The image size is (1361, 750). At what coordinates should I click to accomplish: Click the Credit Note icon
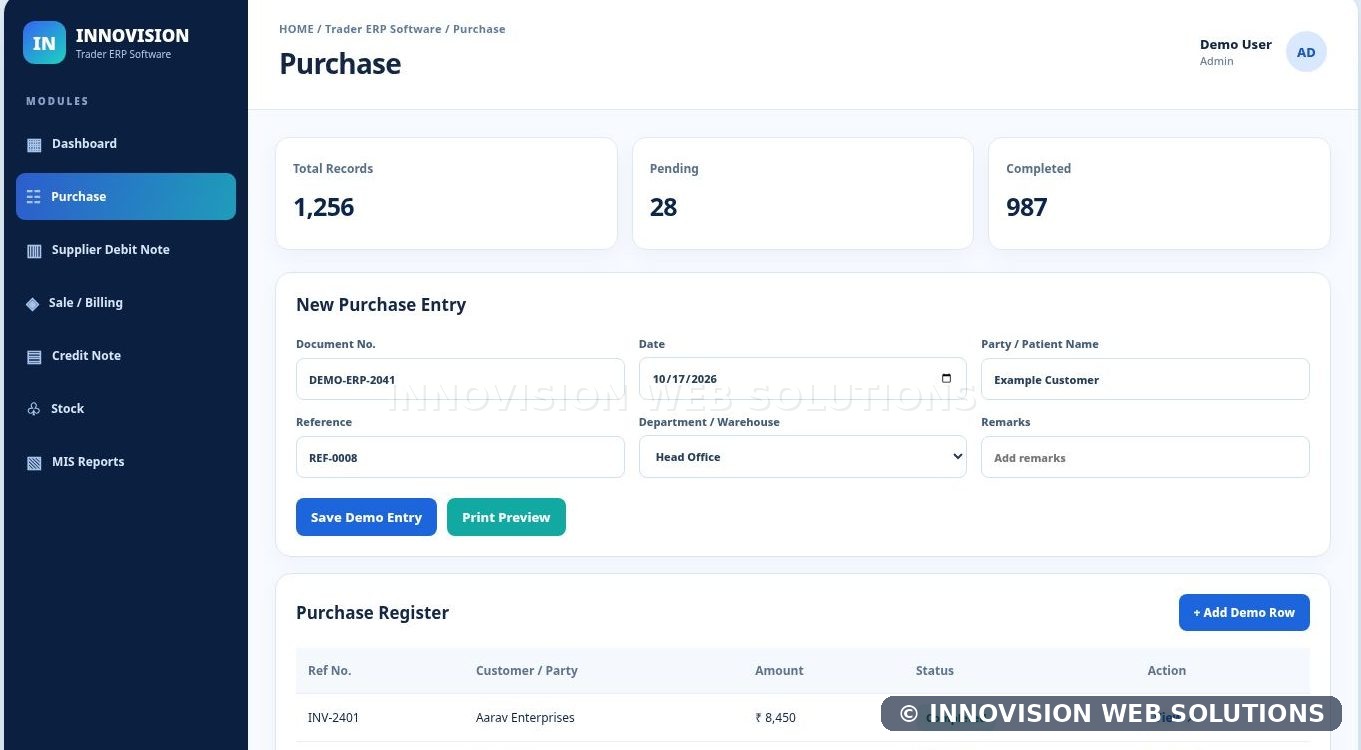click(x=34, y=356)
